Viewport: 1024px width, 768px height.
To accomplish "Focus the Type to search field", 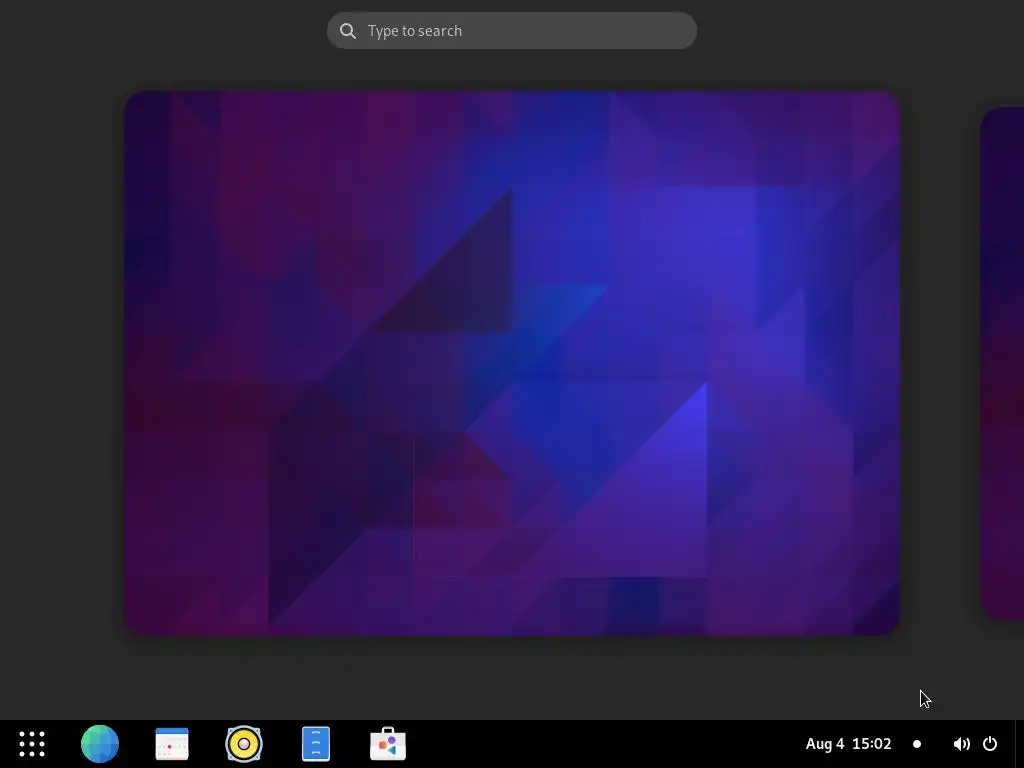I will coord(512,31).
